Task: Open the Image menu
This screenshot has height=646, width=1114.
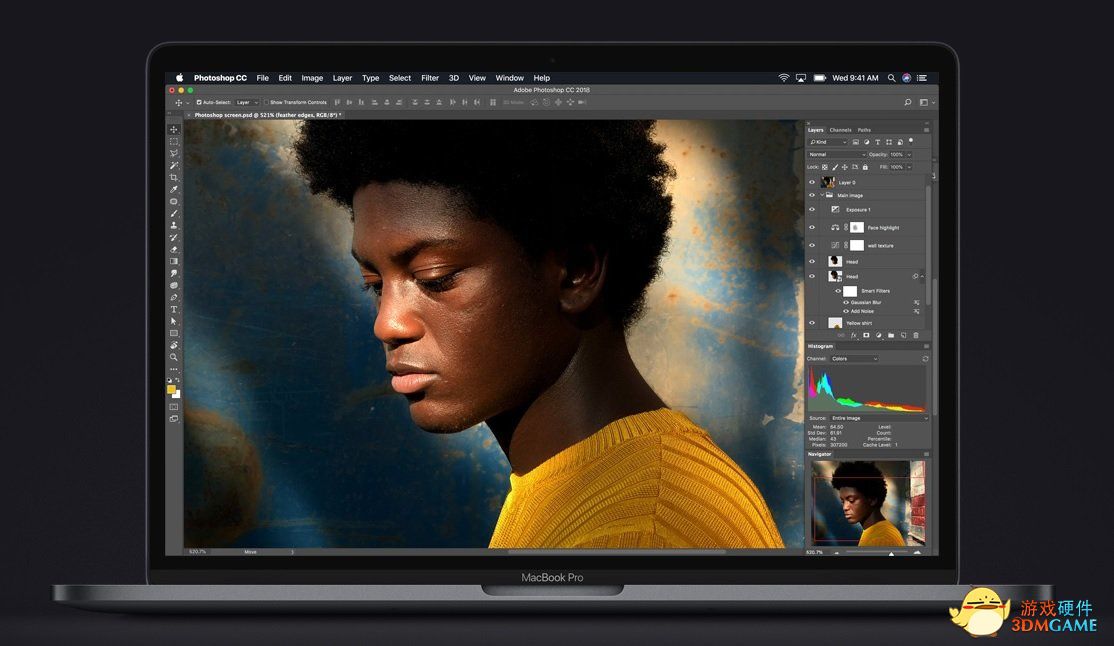Action: click(x=312, y=78)
